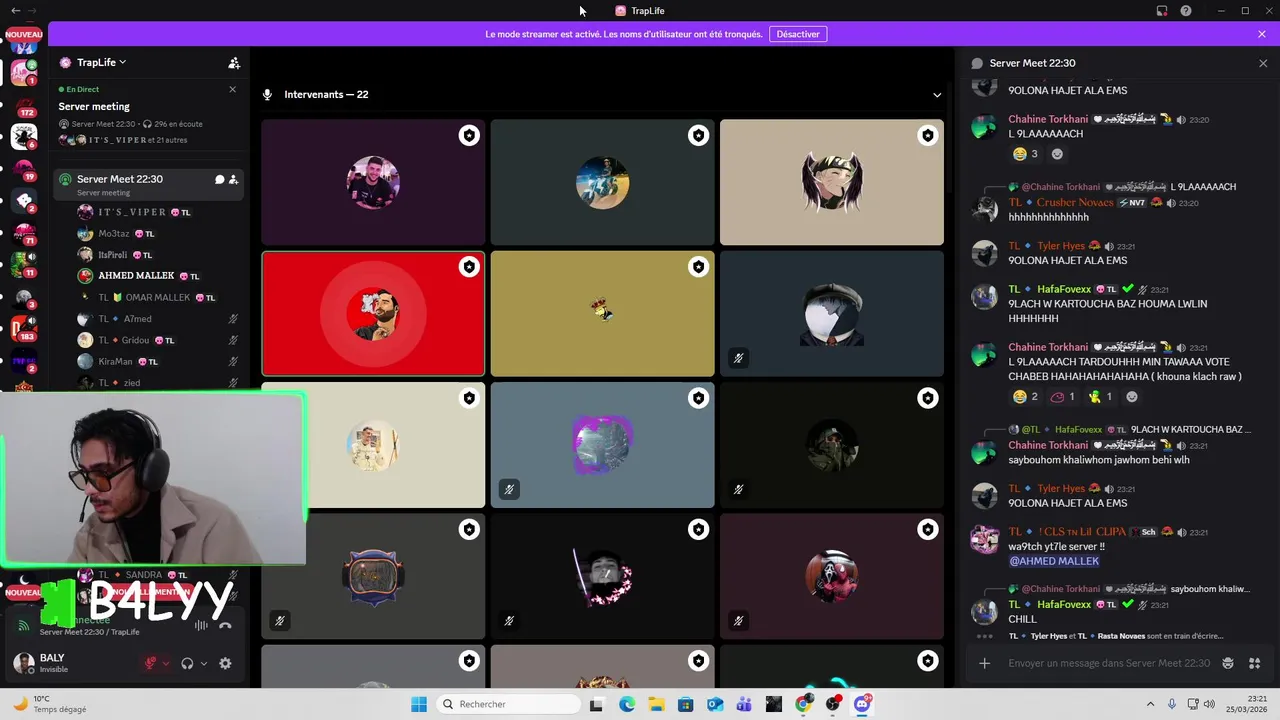Click the disconnect call phone icon

(x=225, y=625)
